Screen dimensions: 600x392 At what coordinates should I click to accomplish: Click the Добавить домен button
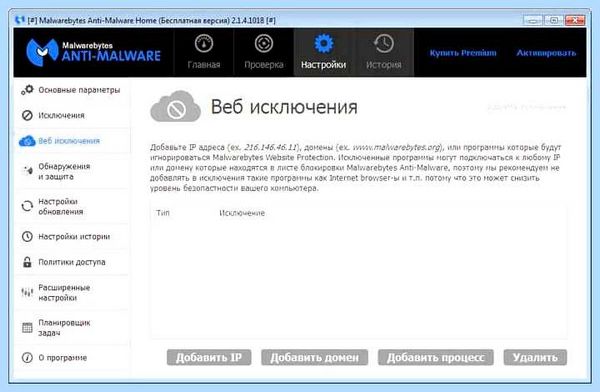click(x=315, y=357)
